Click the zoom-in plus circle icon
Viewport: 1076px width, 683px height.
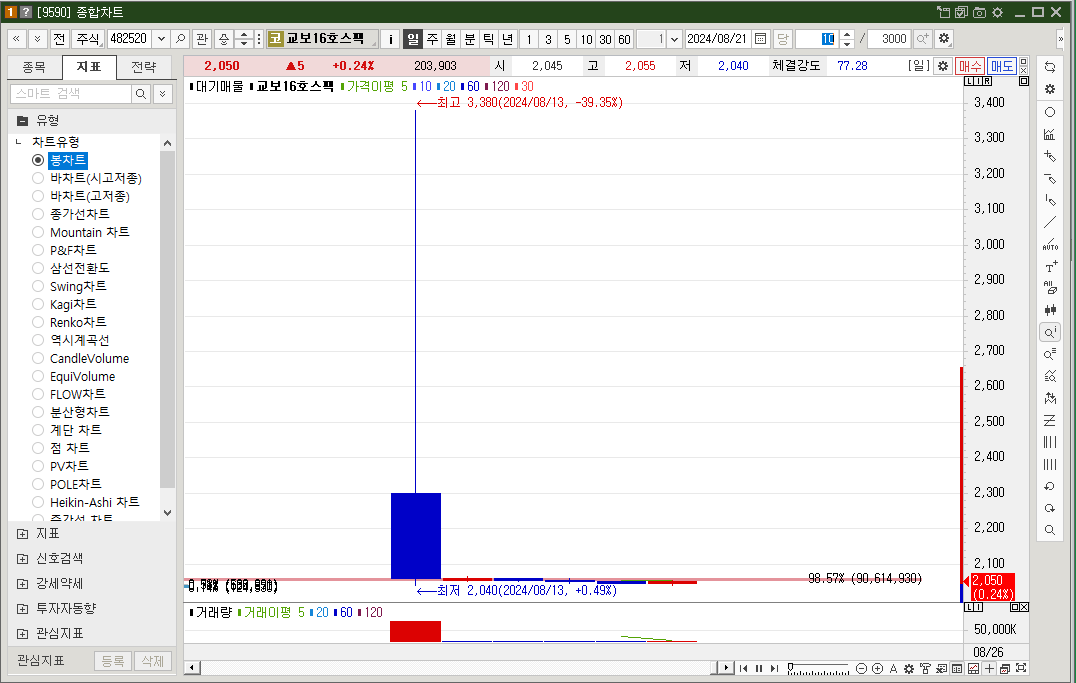coord(877,669)
